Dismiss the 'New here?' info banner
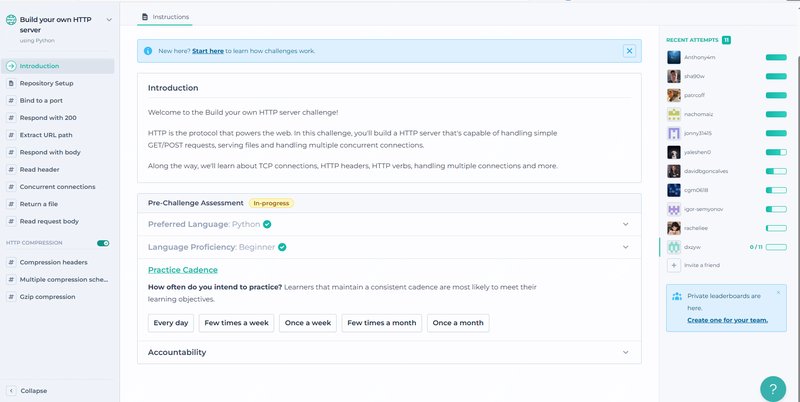This screenshot has width=800, height=402. pyautogui.click(x=629, y=51)
